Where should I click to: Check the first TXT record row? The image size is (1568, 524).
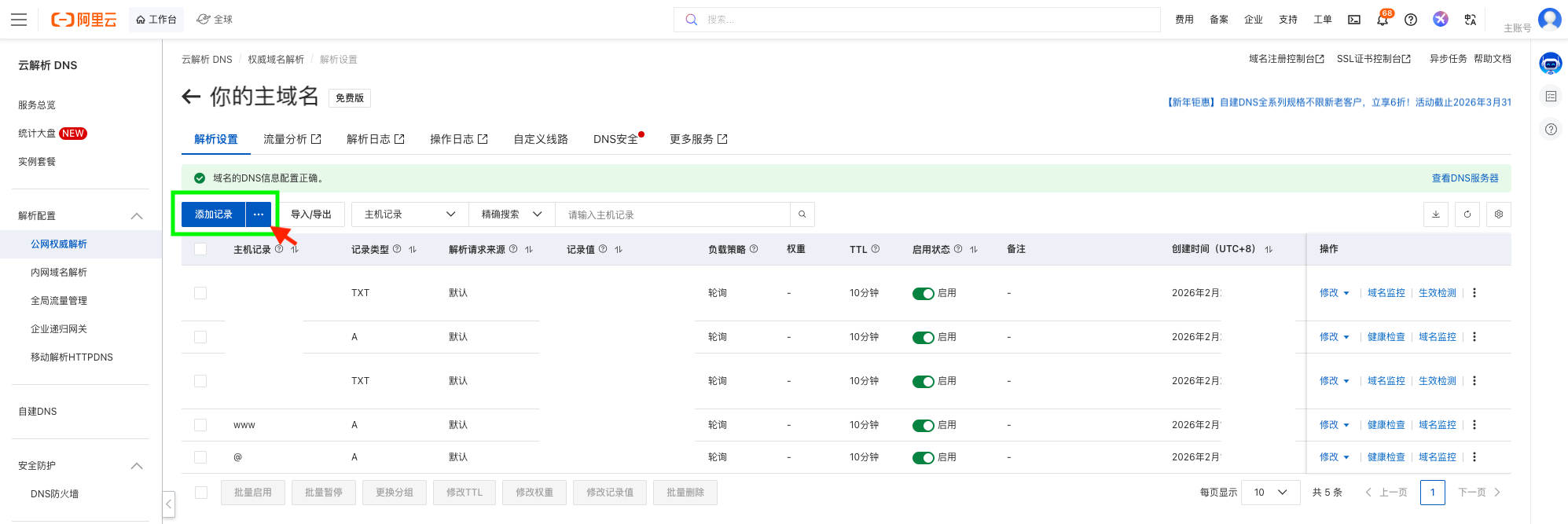point(200,293)
